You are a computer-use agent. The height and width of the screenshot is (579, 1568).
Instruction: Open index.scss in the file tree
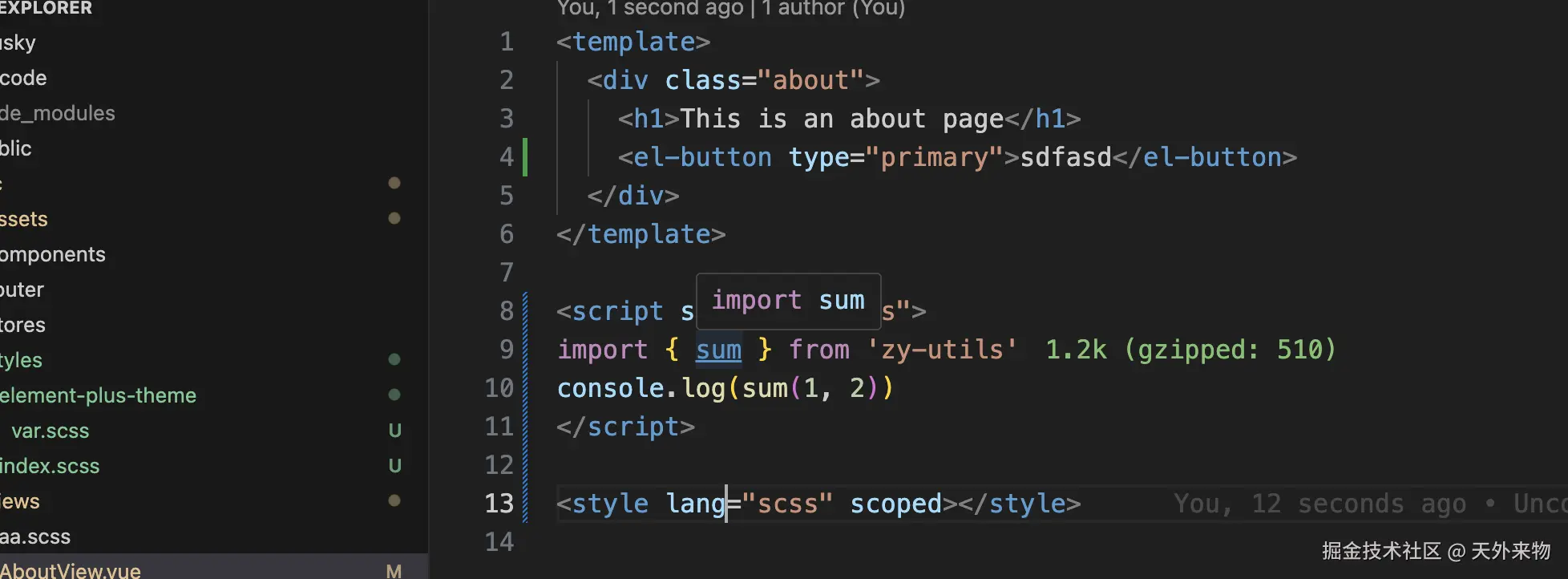pos(50,466)
